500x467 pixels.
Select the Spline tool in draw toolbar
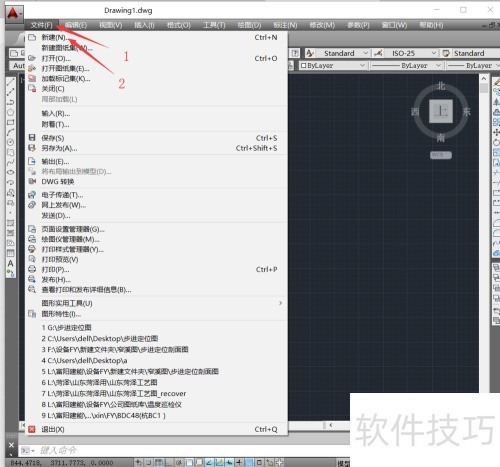point(11,162)
